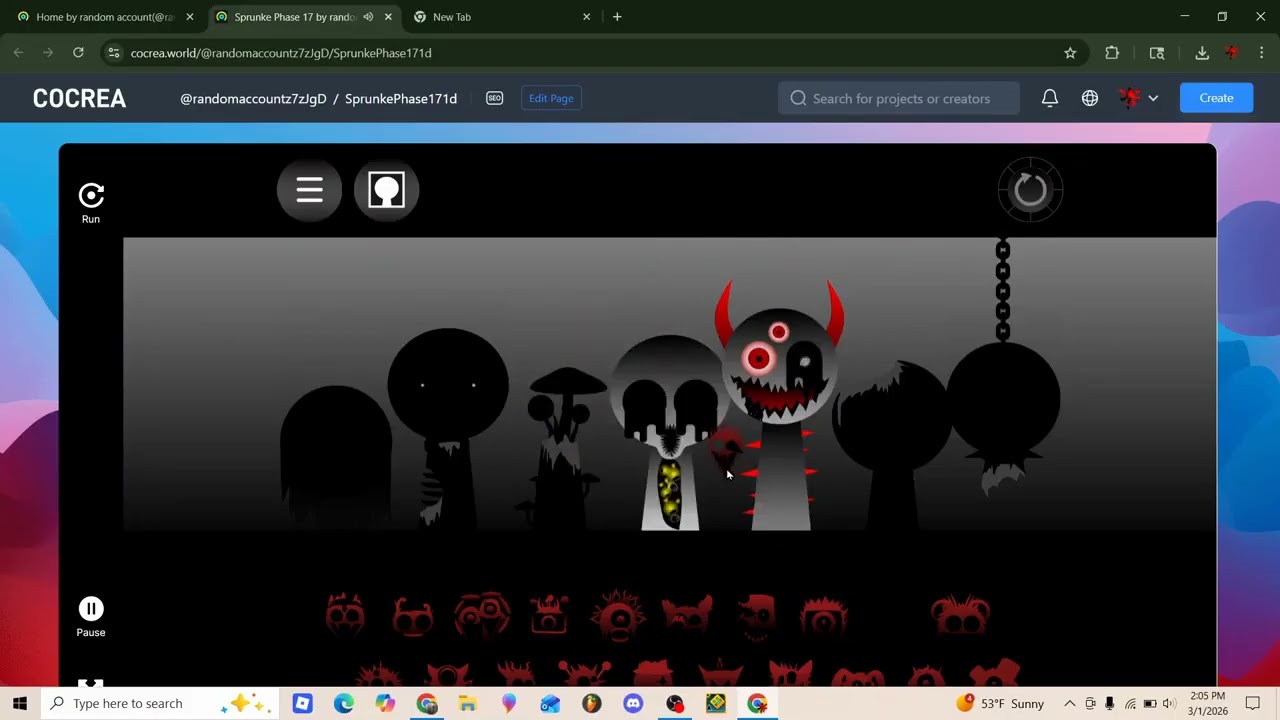Open the browser downloads panel
The width and height of the screenshot is (1280, 720).
[1202, 53]
